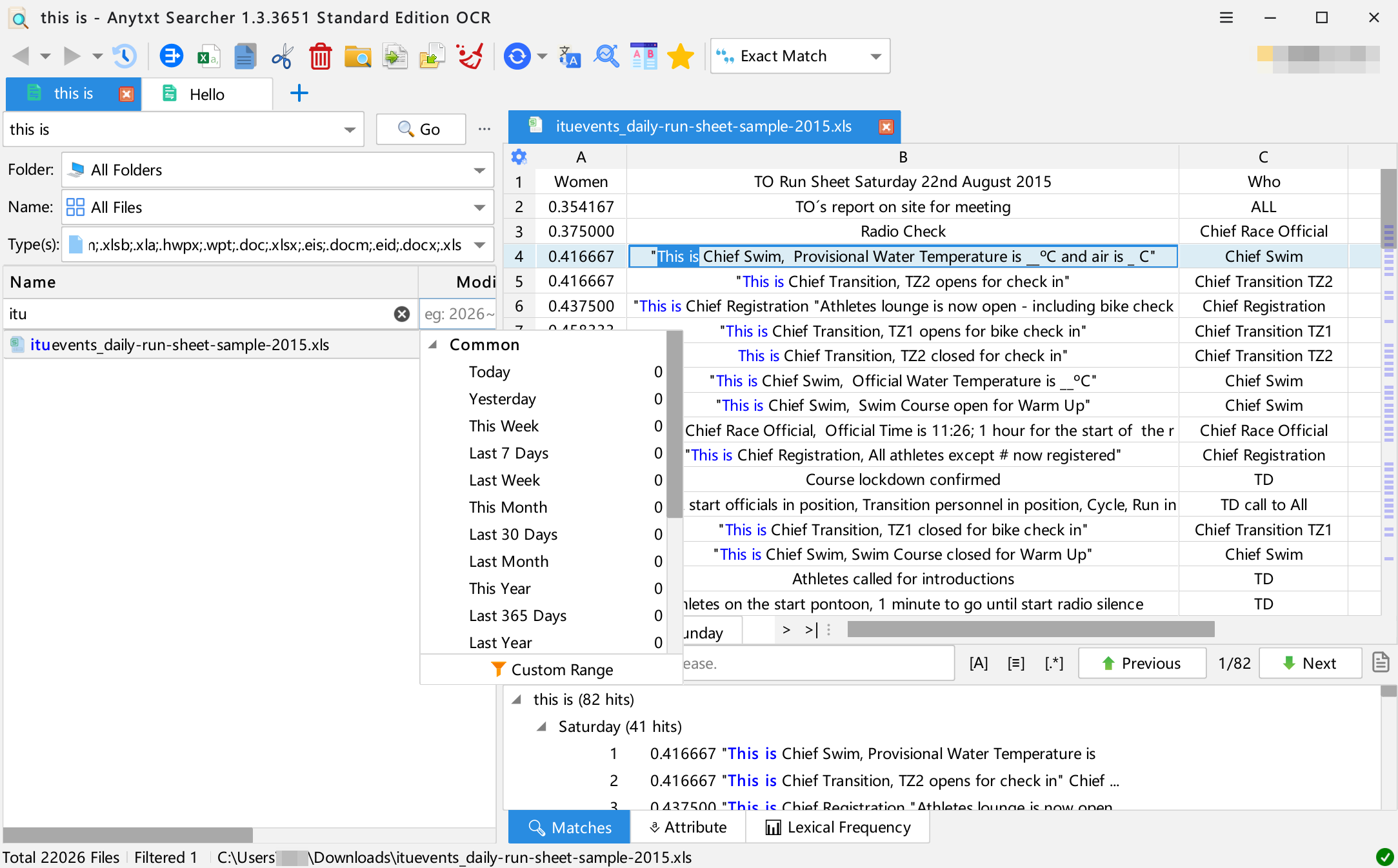The width and height of the screenshot is (1398, 868).
Task: Click the copy-to documents icon with green arrow
Action: coord(395,56)
